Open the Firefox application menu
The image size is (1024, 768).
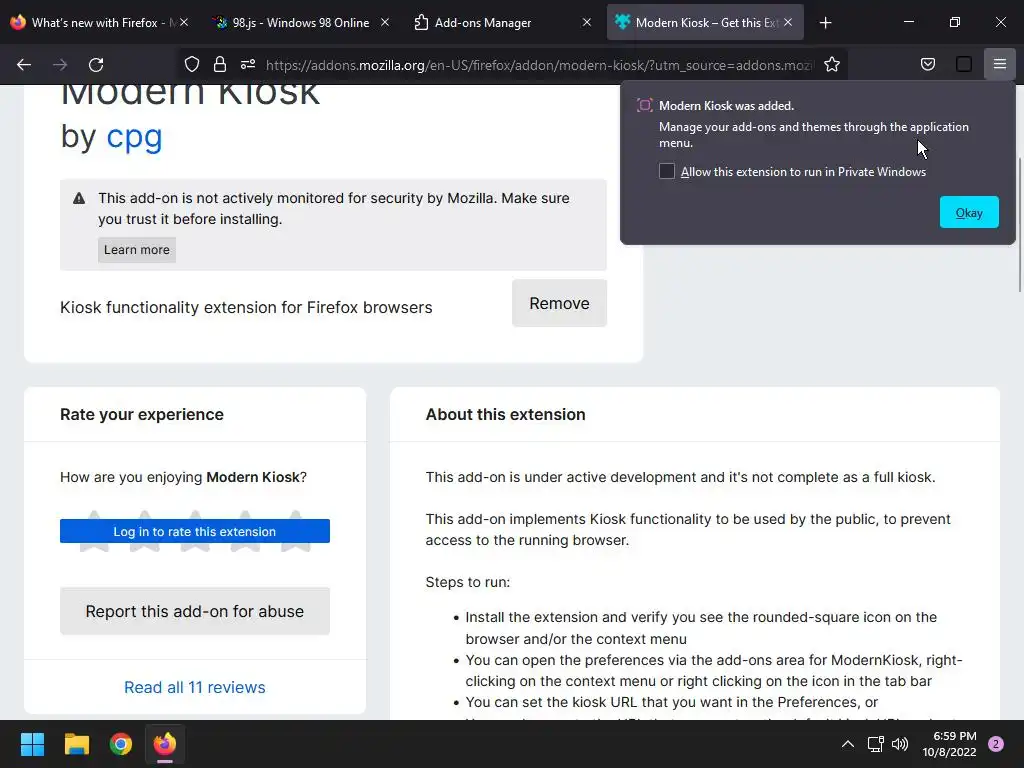pyautogui.click(x=999, y=64)
